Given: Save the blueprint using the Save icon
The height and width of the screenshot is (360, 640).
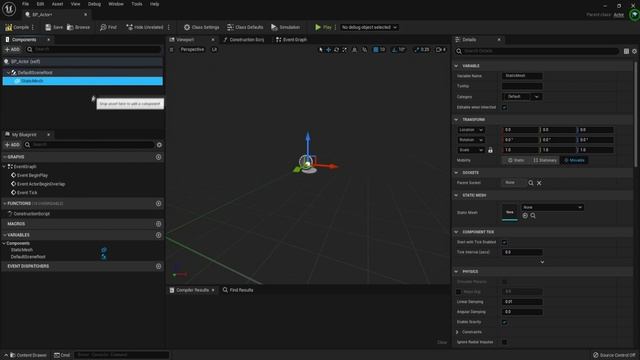Looking at the screenshot, I should coord(48,27).
